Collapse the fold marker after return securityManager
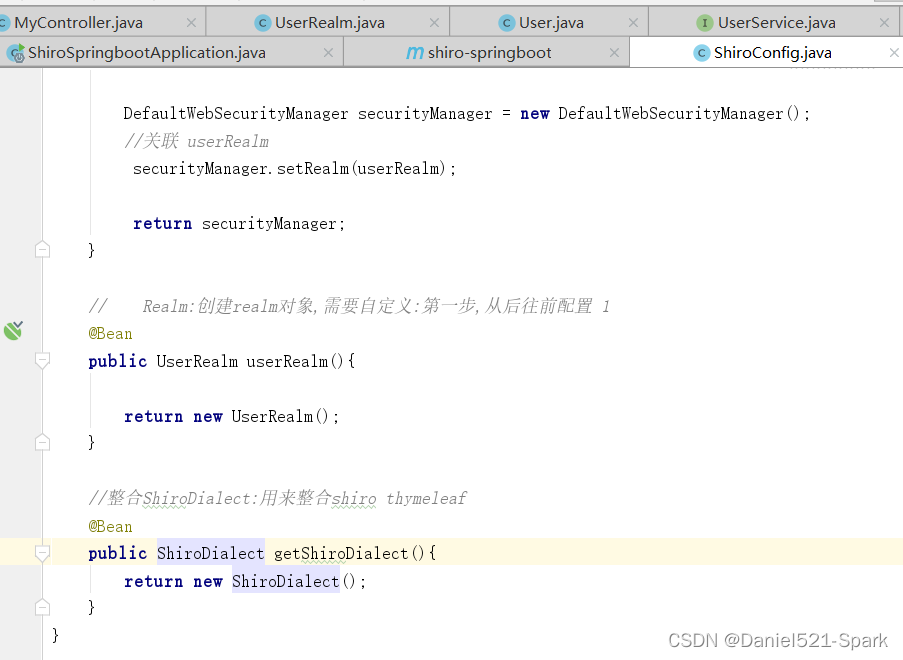The height and width of the screenshot is (660, 903). tap(42, 249)
